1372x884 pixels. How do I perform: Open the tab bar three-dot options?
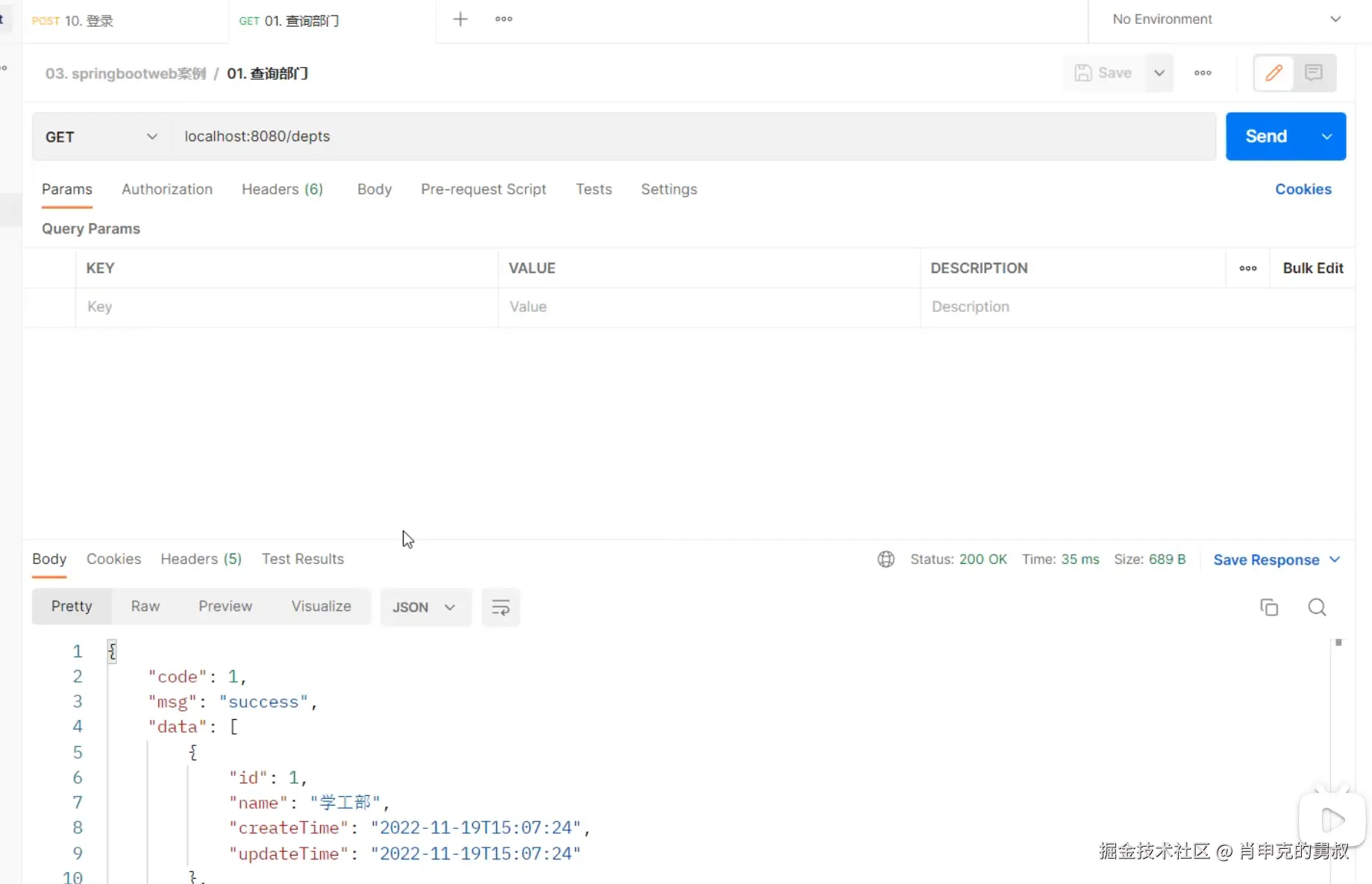[x=504, y=19]
